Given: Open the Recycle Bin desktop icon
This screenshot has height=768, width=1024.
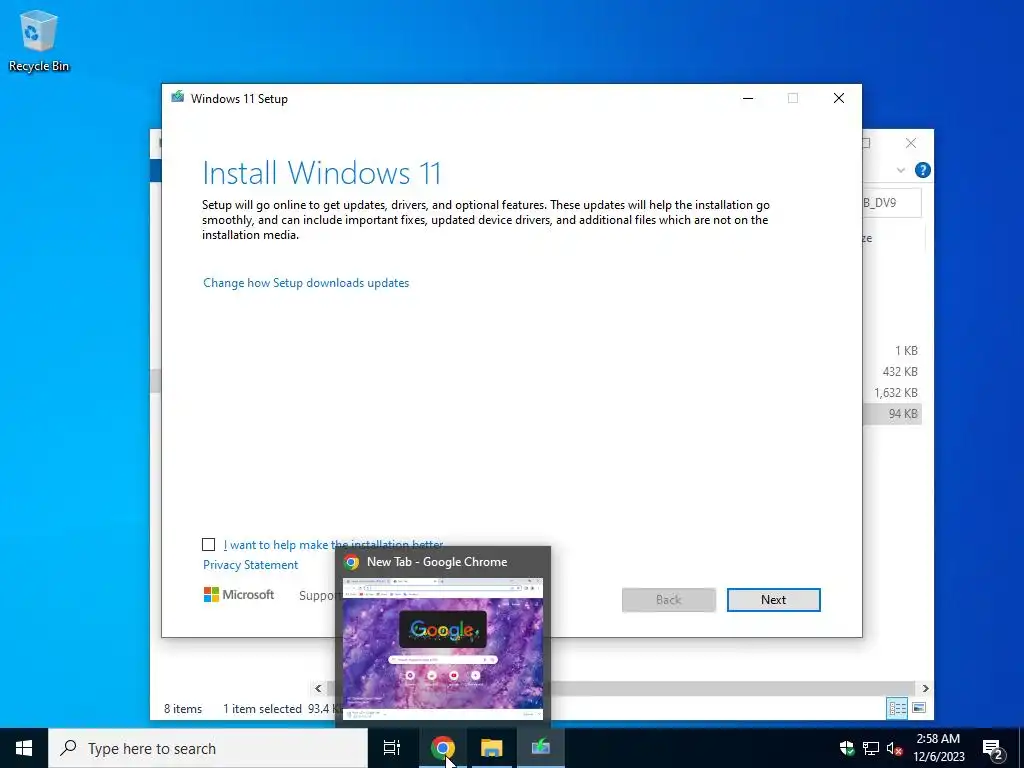Looking at the screenshot, I should tap(39, 40).
